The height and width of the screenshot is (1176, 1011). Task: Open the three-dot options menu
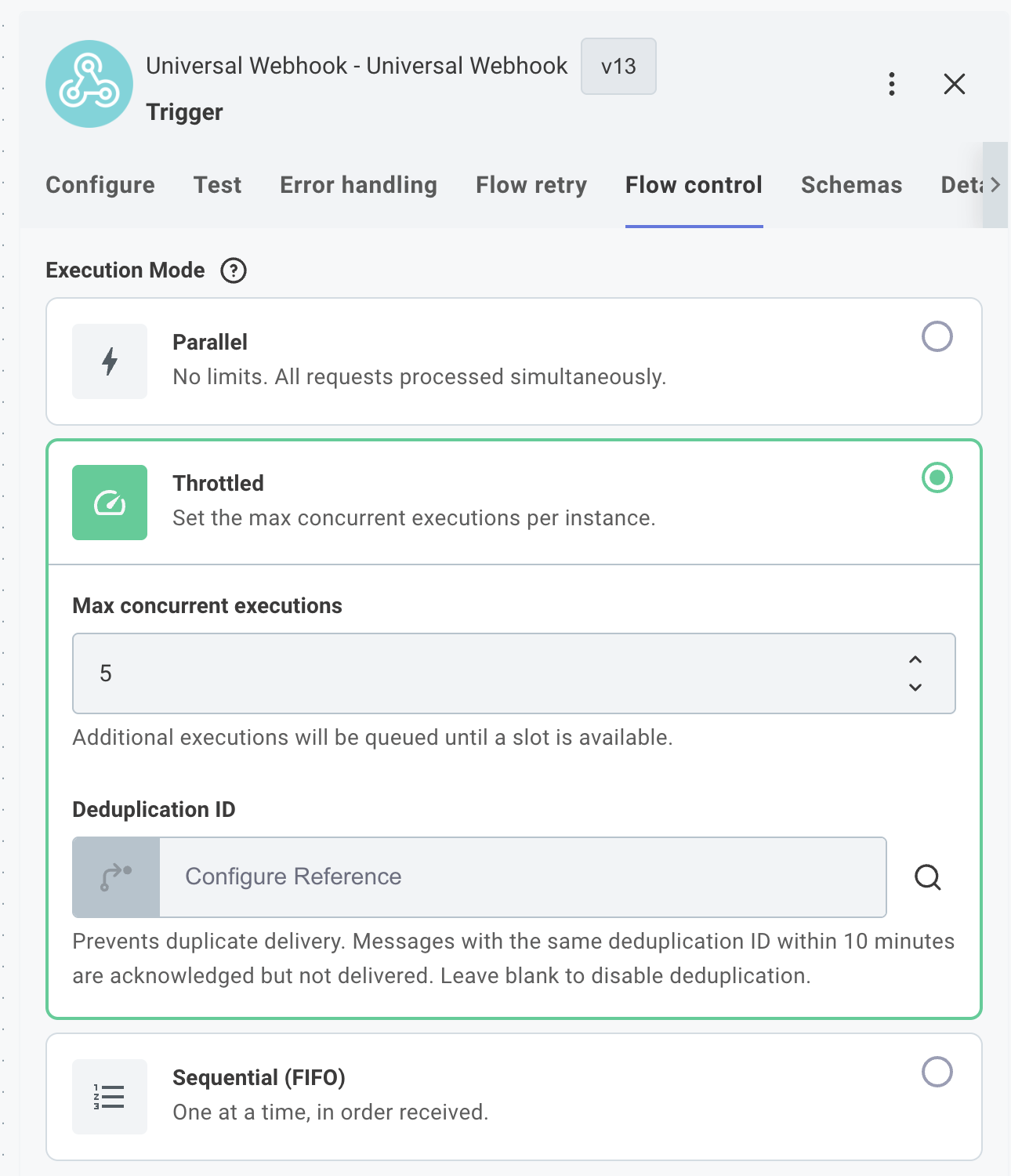pos(891,84)
